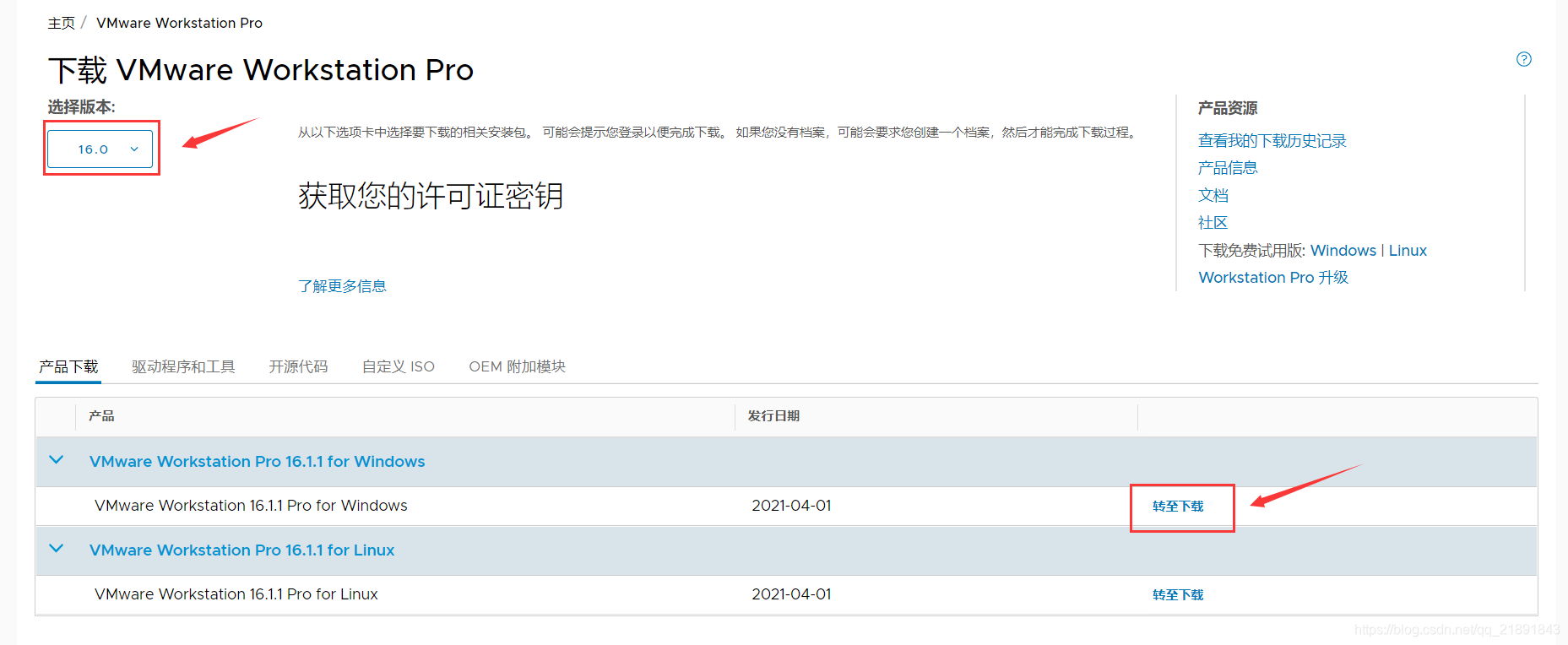Open the version 16.0 dropdown
Image resolution: width=1568 pixels, height=645 pixels.
[100, 149]
